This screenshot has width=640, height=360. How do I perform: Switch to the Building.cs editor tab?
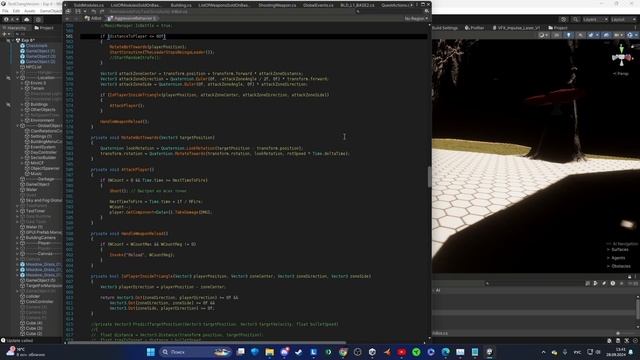tap(181, 5)
